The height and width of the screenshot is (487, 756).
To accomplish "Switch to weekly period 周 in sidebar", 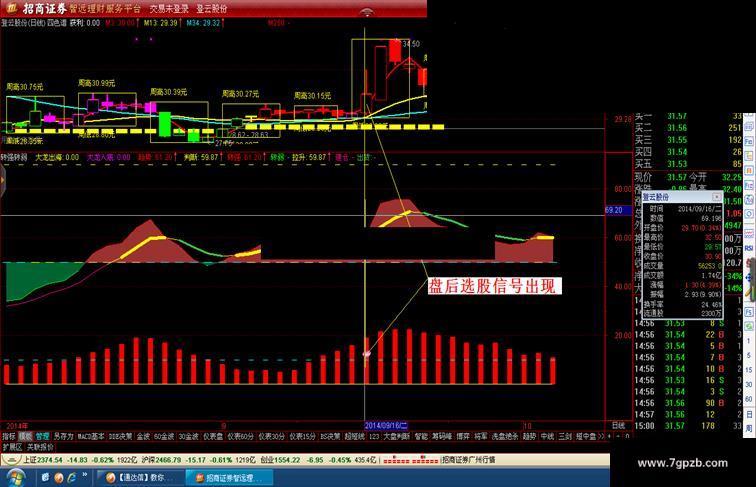I will [749, 428].
